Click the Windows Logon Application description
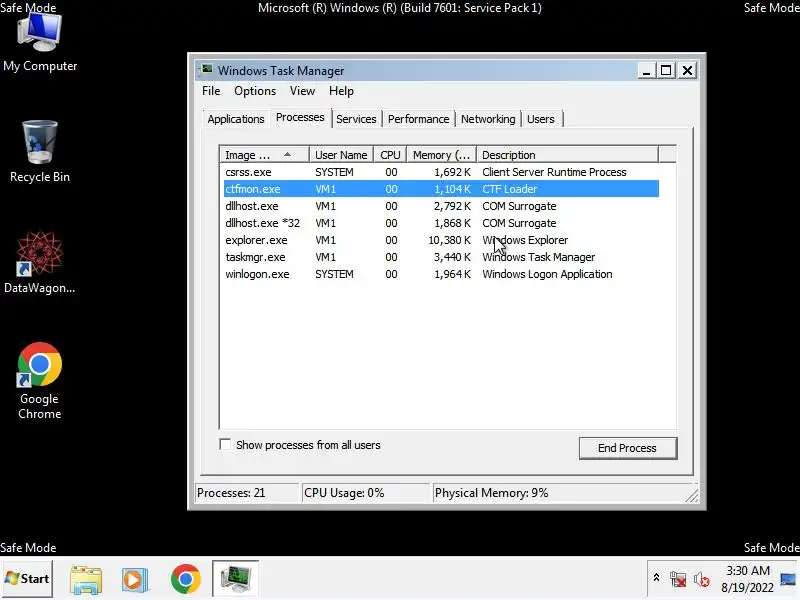The image size is (800, 600). 547,274
